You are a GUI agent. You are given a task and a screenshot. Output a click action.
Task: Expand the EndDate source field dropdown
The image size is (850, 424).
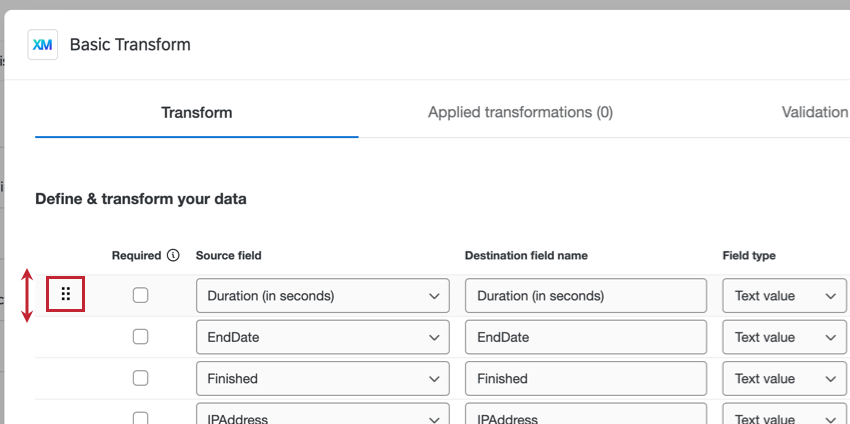click(322, 338)
